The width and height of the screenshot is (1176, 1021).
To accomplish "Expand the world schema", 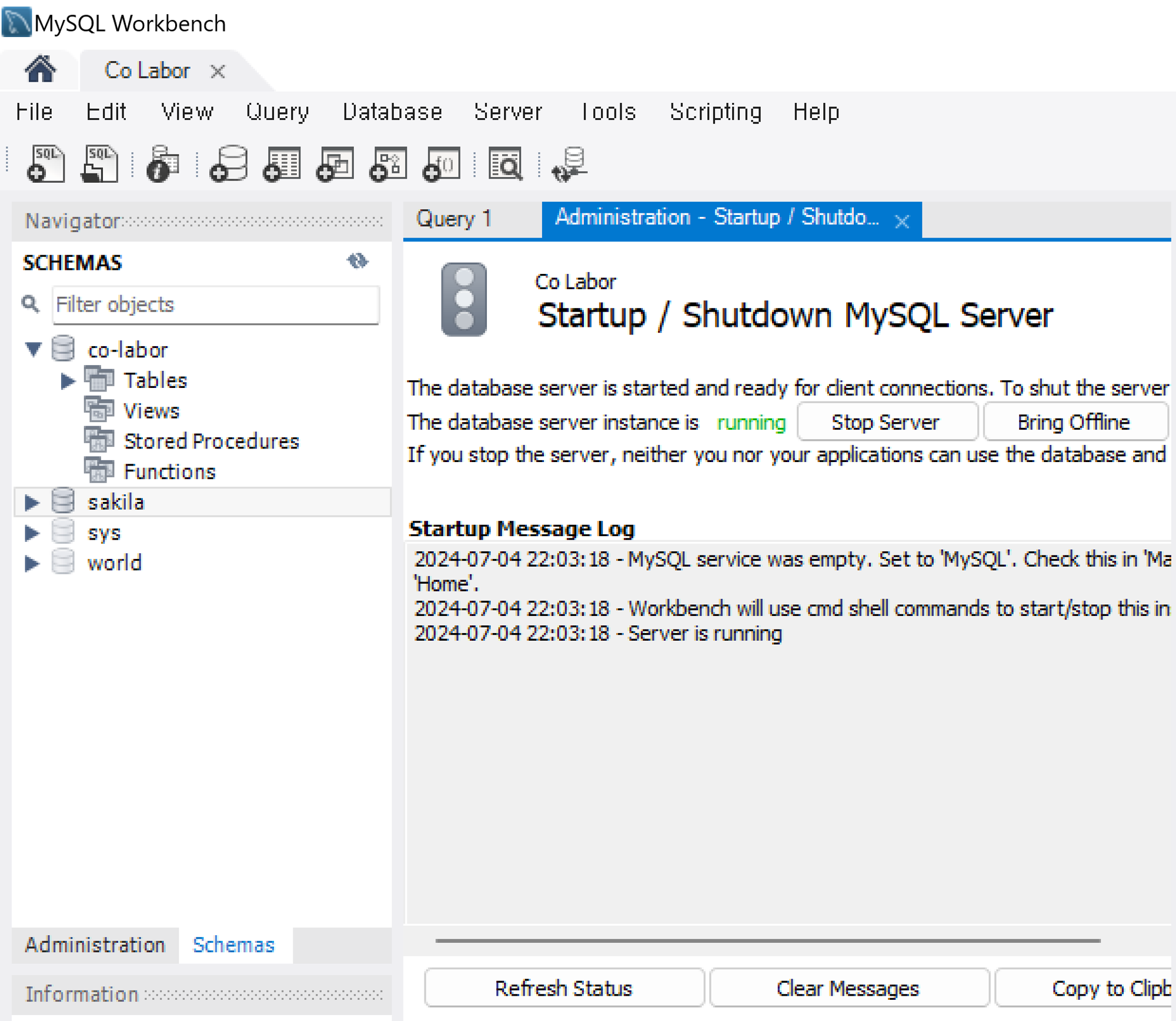I will click(32, 563).
